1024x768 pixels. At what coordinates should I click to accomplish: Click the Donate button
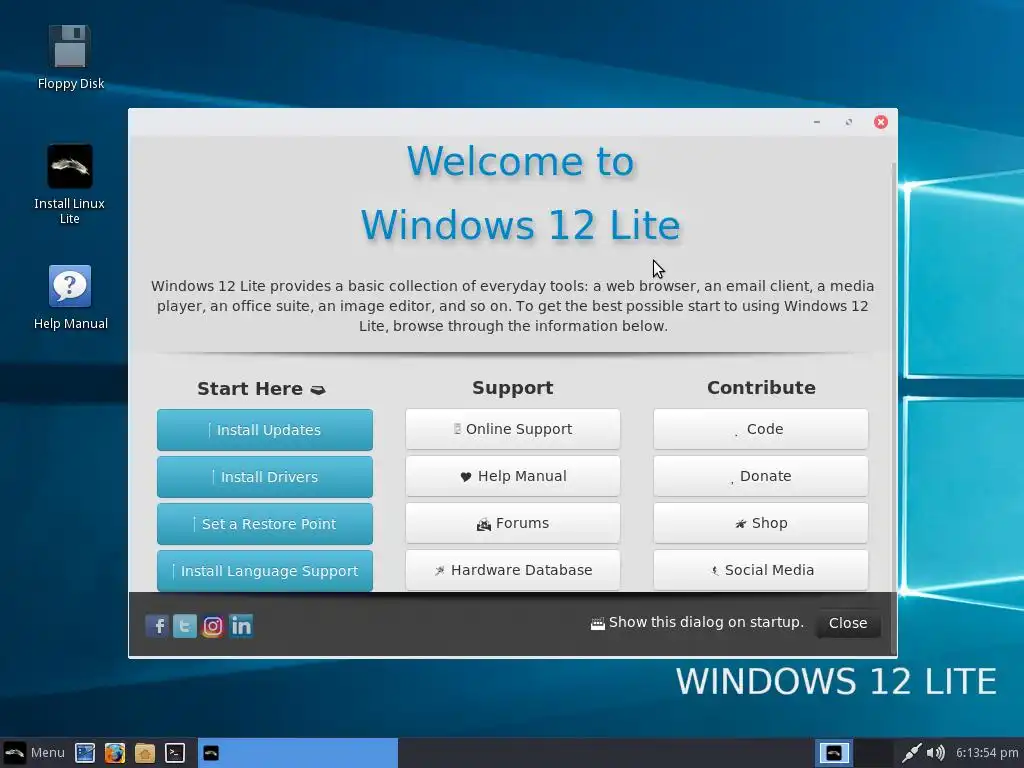click(x=761, y=476)
